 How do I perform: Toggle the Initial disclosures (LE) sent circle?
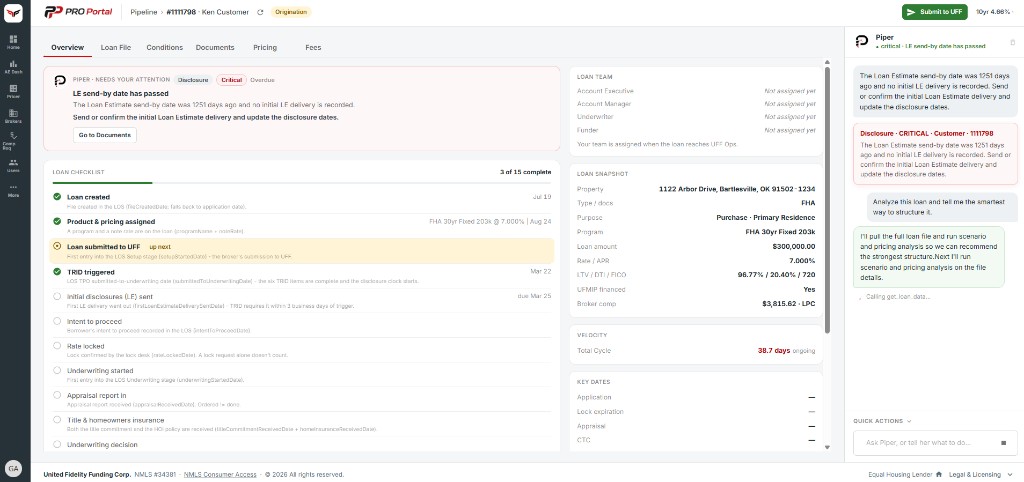[x=57, y=296]
